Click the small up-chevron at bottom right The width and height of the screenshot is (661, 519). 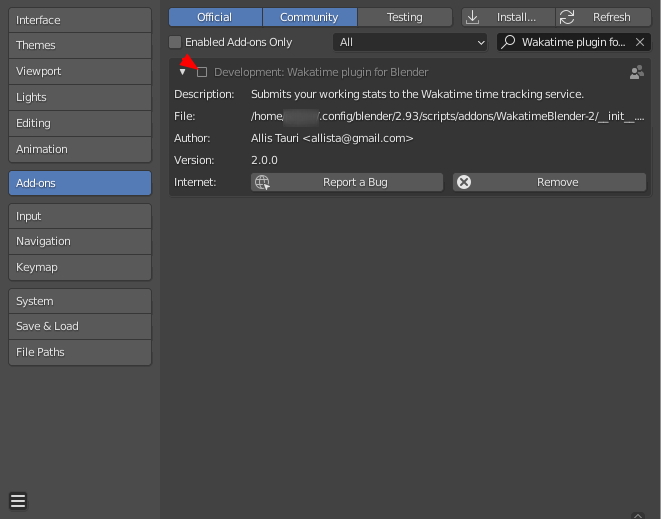point(637,515)
